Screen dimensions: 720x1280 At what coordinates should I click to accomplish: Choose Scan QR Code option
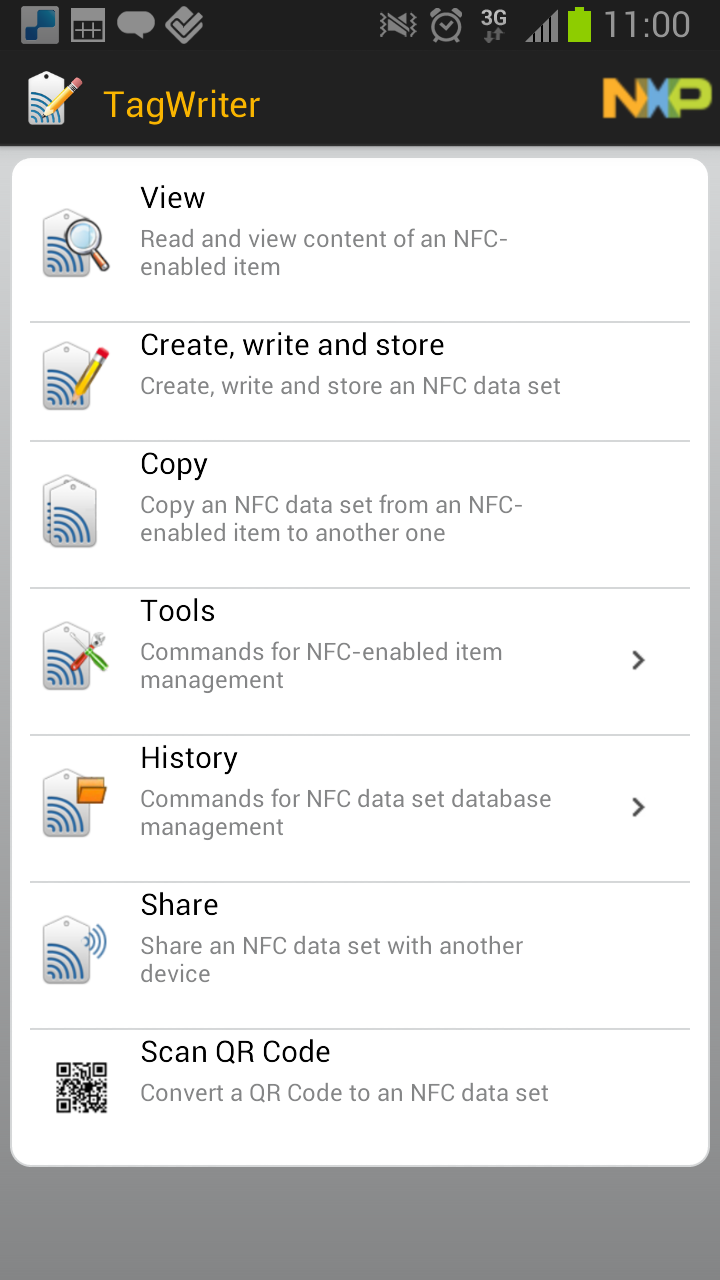[360, 1087]
